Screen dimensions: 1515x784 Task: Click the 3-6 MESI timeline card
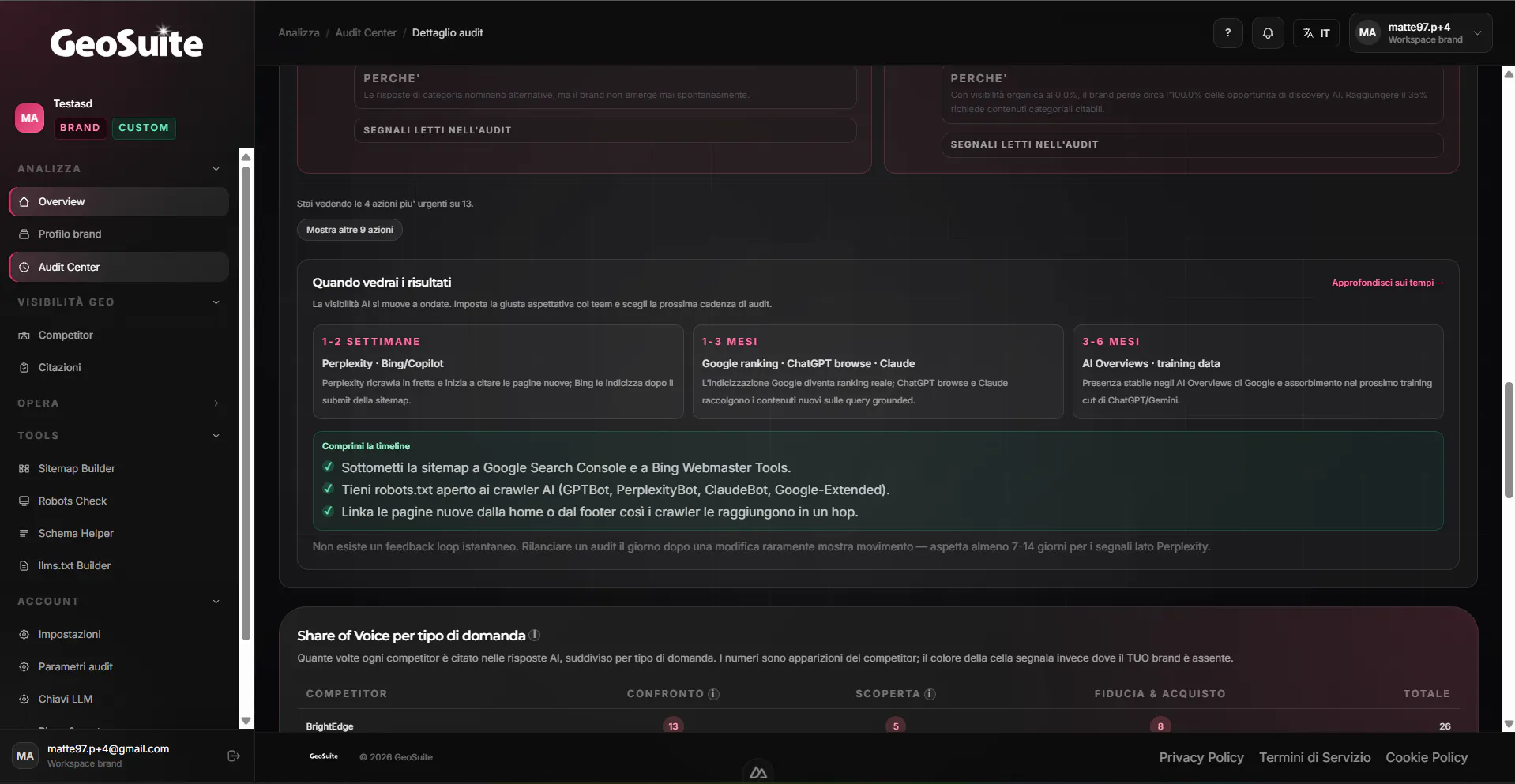coord(1257,372)
